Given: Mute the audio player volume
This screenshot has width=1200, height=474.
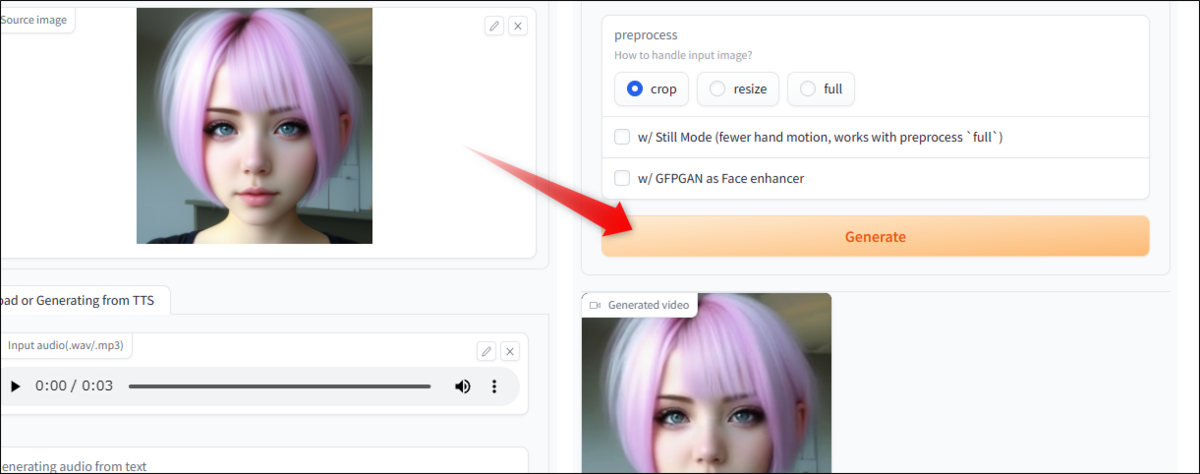Looking at the screenshot, I should tap(462, 386).
